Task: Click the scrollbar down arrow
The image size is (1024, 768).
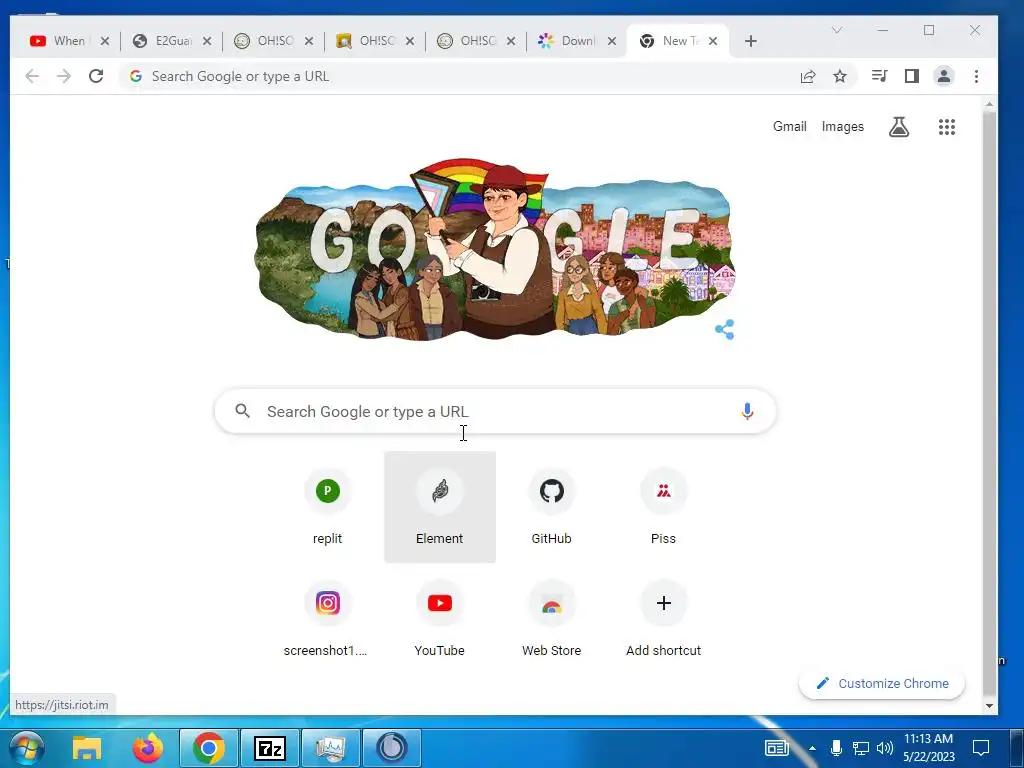Action: pos(989,706)
